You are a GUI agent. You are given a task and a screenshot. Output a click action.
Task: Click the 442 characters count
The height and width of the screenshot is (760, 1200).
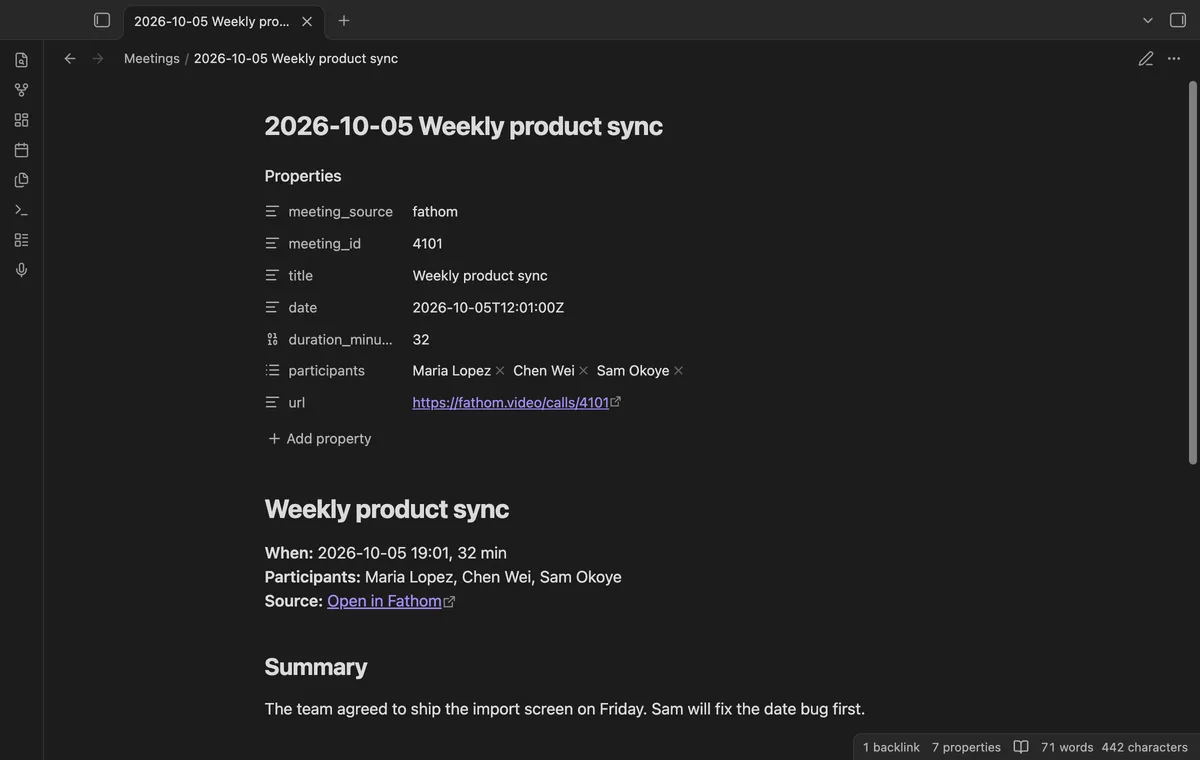pos(1145,747)
